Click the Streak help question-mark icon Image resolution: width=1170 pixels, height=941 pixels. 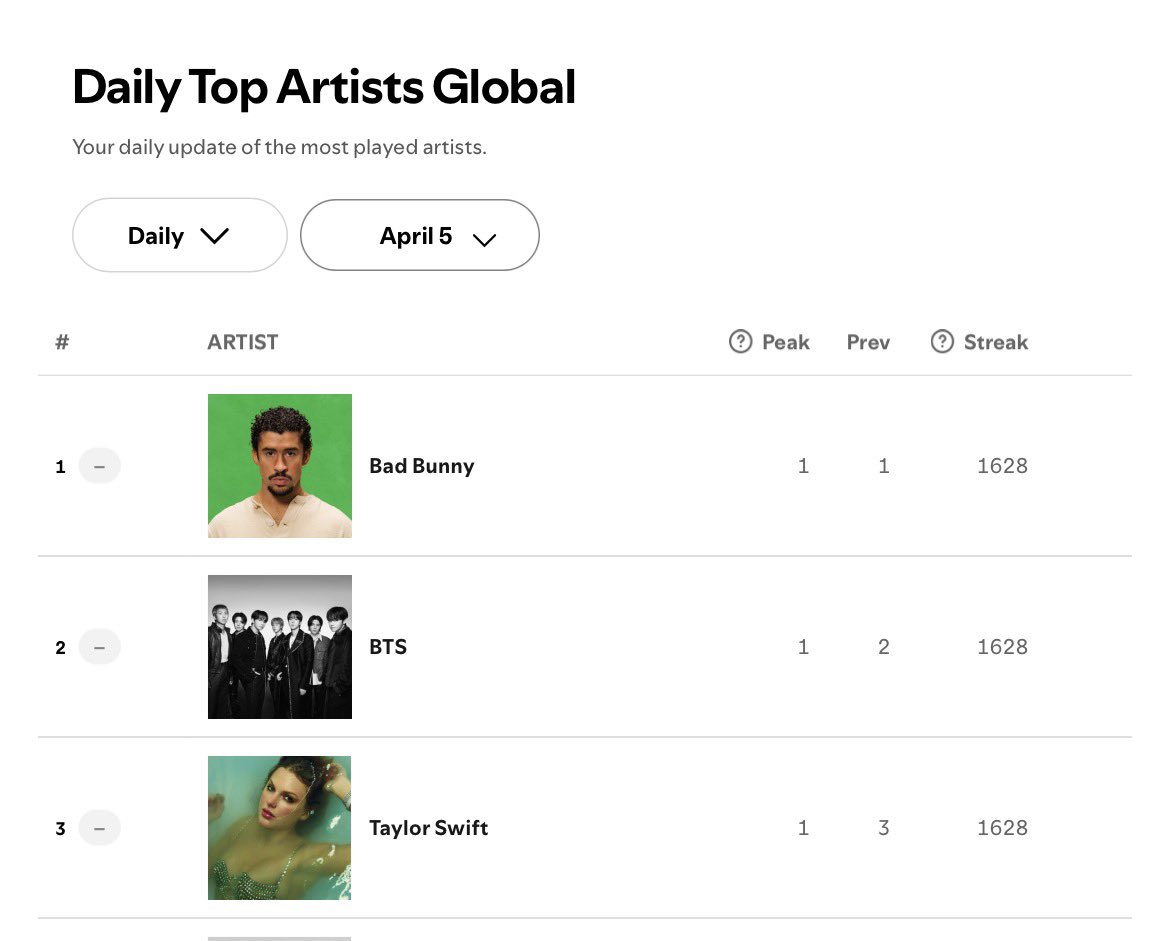pos(942,342)
